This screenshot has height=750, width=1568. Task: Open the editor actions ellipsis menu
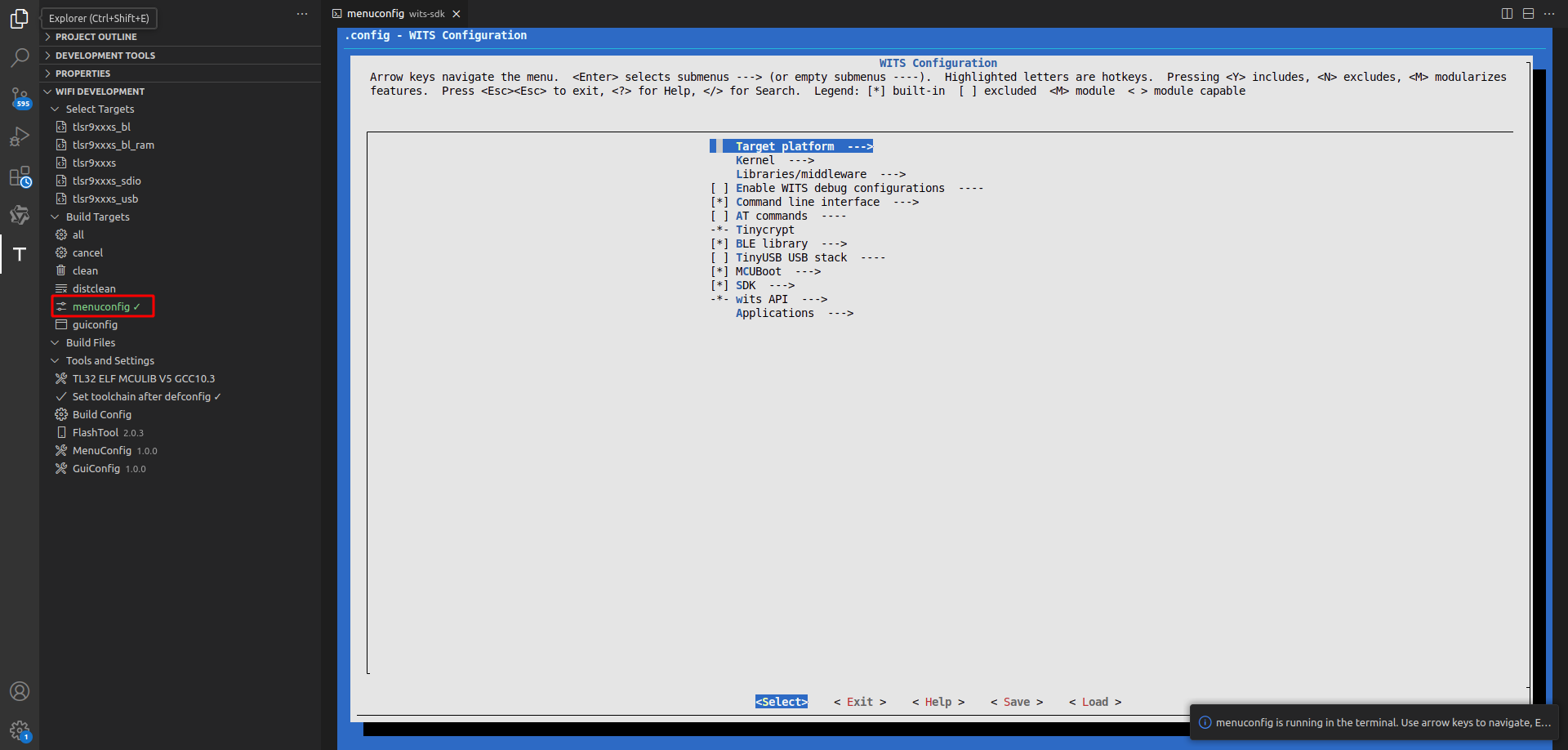tap(1550, 13)
